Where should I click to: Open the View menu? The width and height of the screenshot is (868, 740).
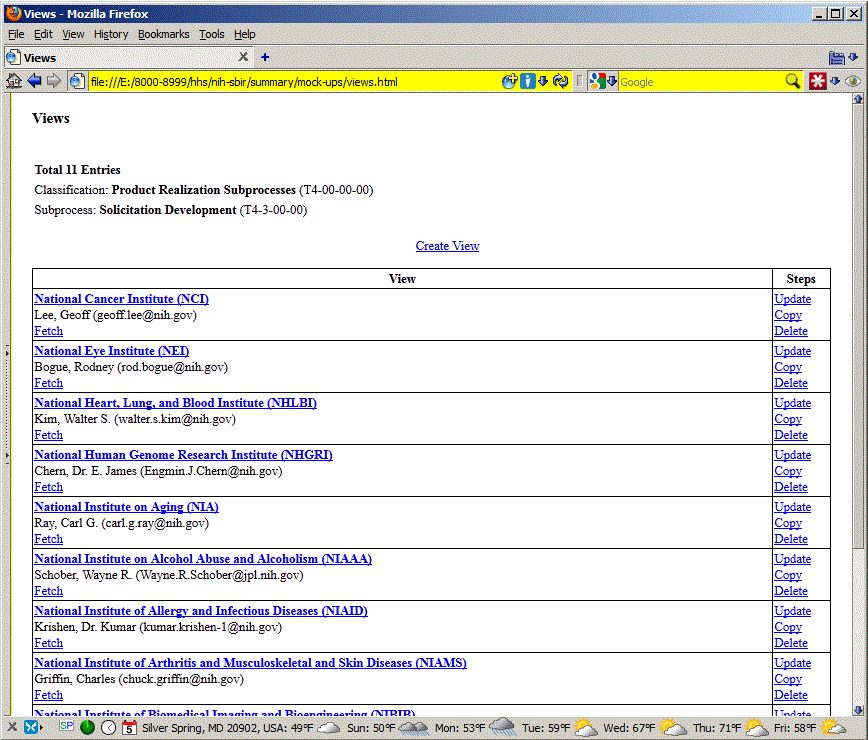tap(73, 34)
